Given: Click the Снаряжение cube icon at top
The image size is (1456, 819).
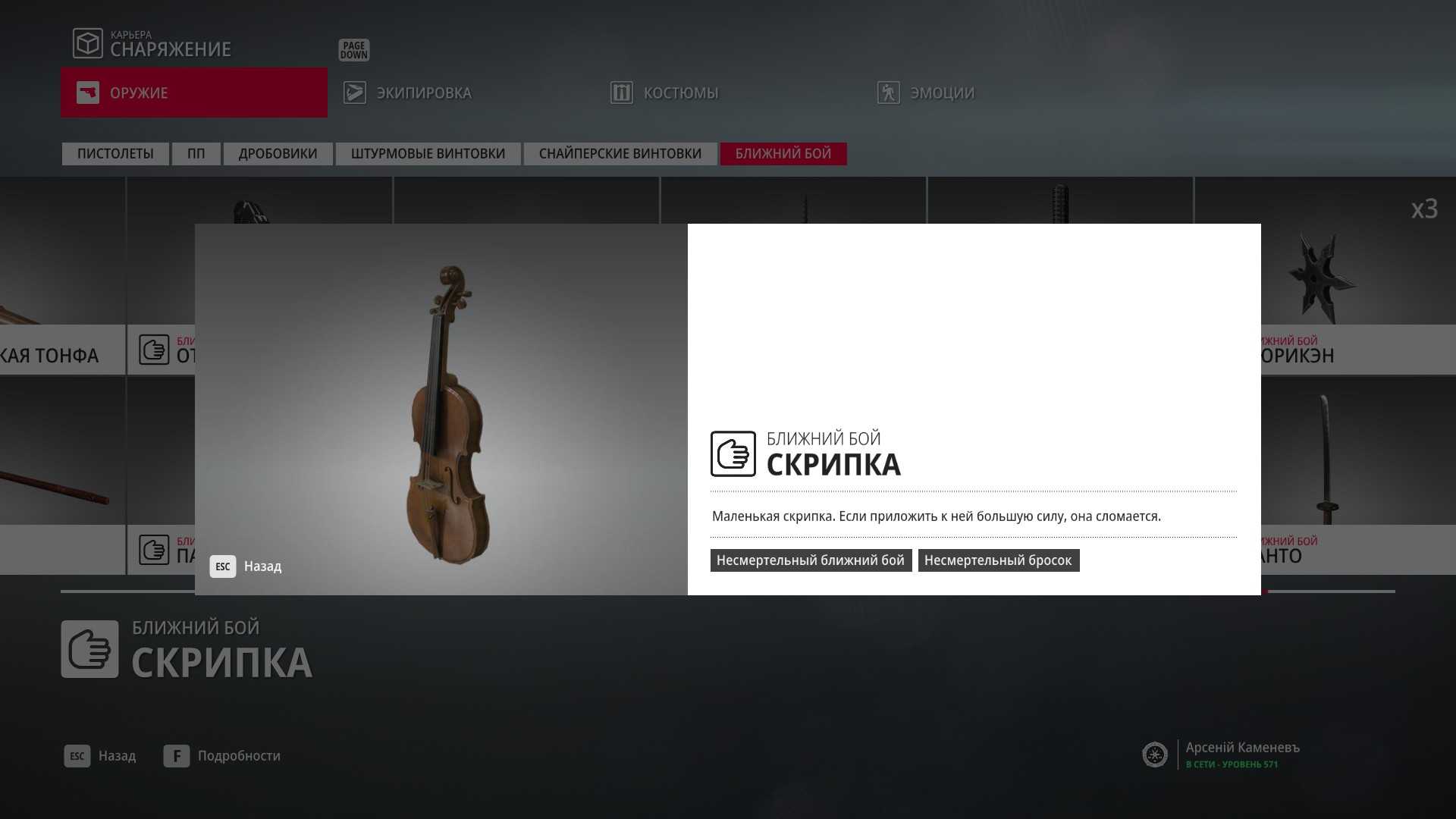Looking at the screenshot, I should (x=87, y=43).
